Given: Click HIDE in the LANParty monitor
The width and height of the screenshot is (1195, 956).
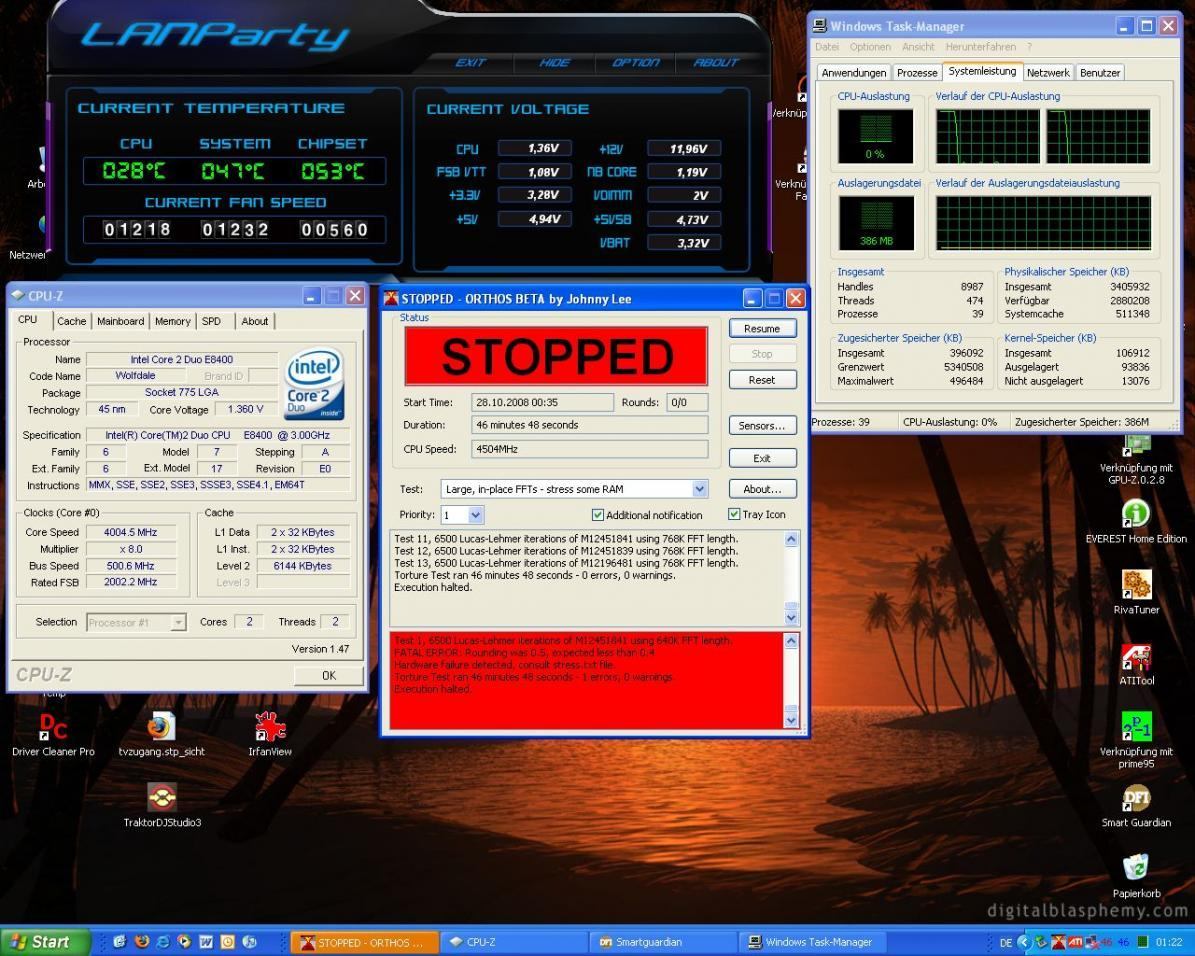Looking at the screenshot, I should click(x=554, y=63).
